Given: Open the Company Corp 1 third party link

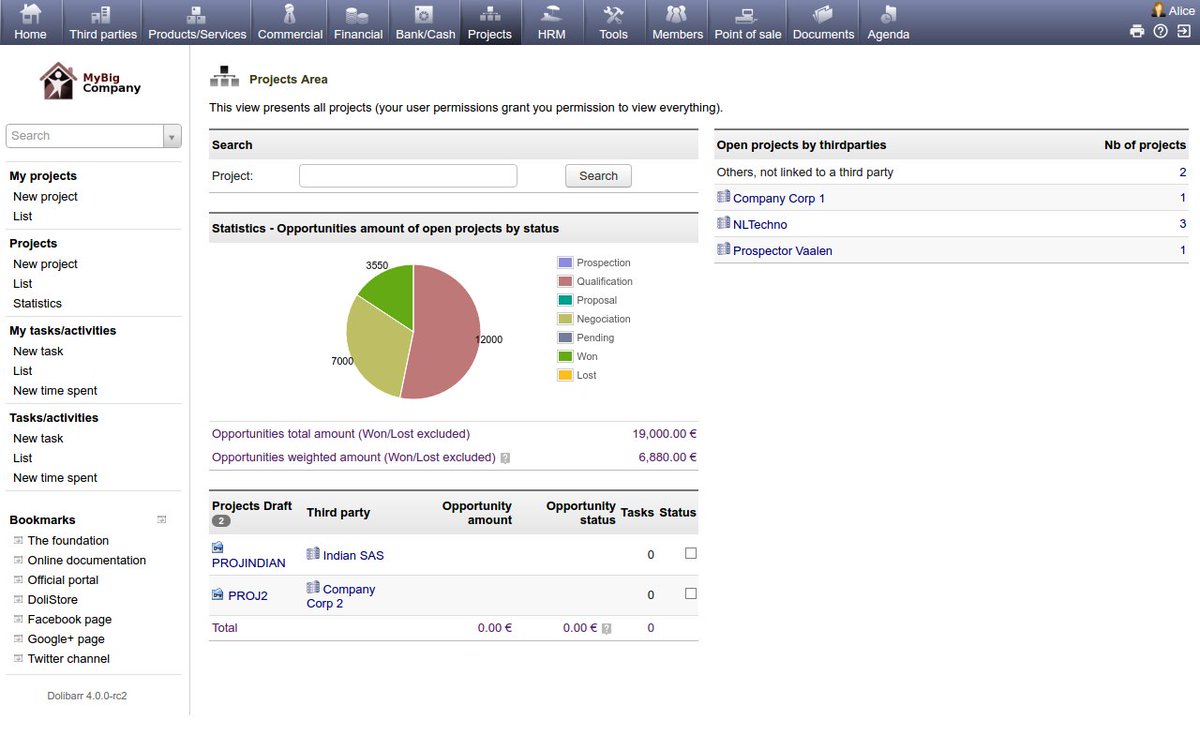Looking at the screenshot, I should (778, 198).
